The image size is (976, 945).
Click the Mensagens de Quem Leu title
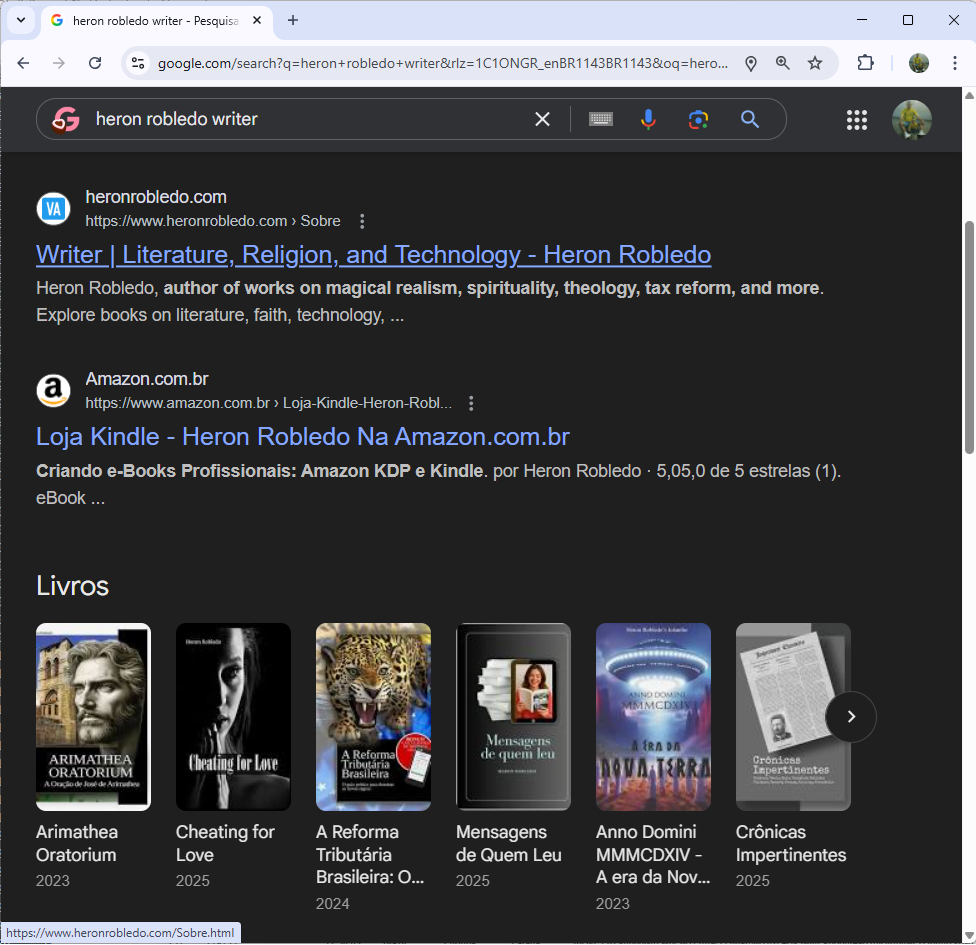click(x=509, y=844)
